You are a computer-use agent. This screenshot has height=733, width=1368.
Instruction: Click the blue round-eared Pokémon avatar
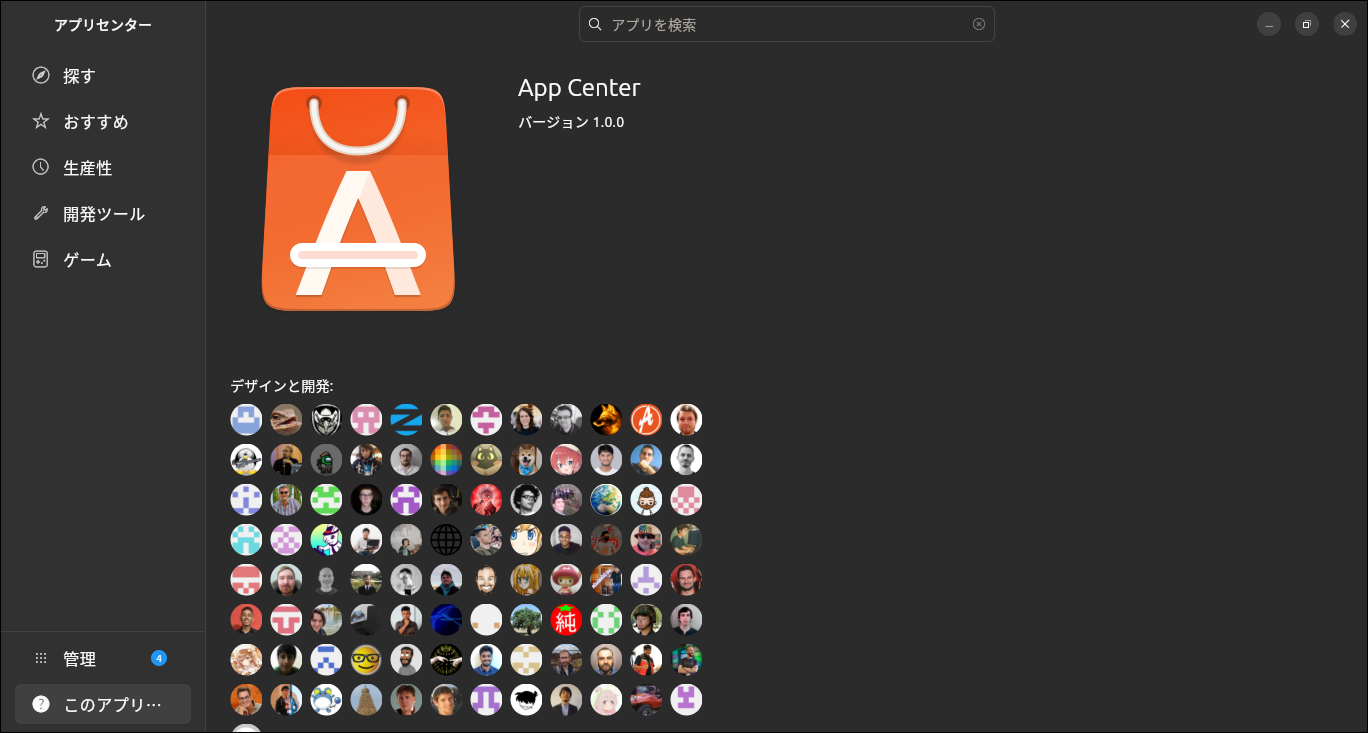[326, 700]
